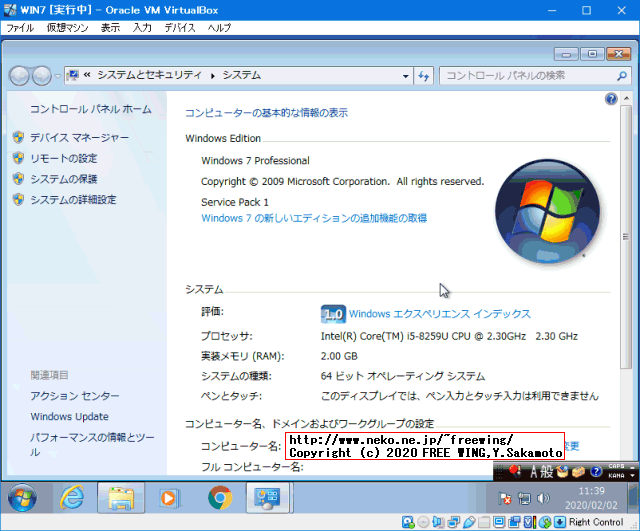Expand the breadcrumb arrow before システム
Image resolution: width=640 pixels, height=531 pixels.
(213, 76)
